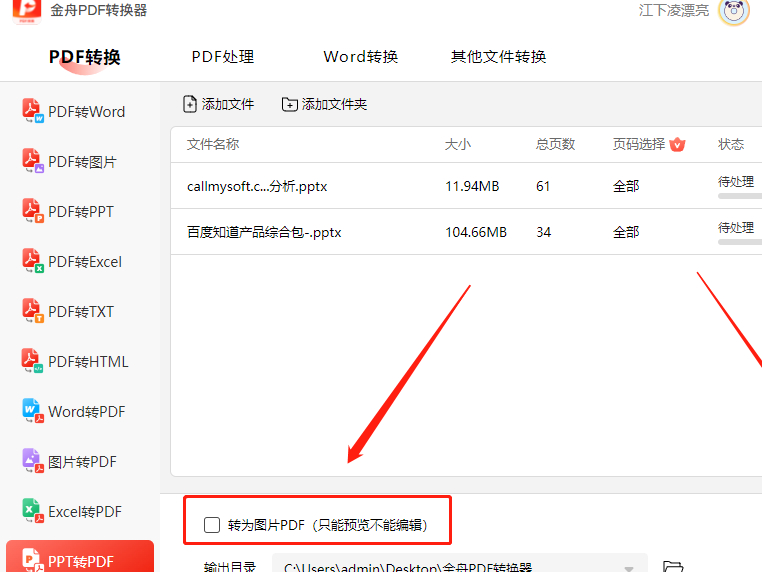Click the user avatar at top right
This screenshot has width=762, height=572.
734,12
